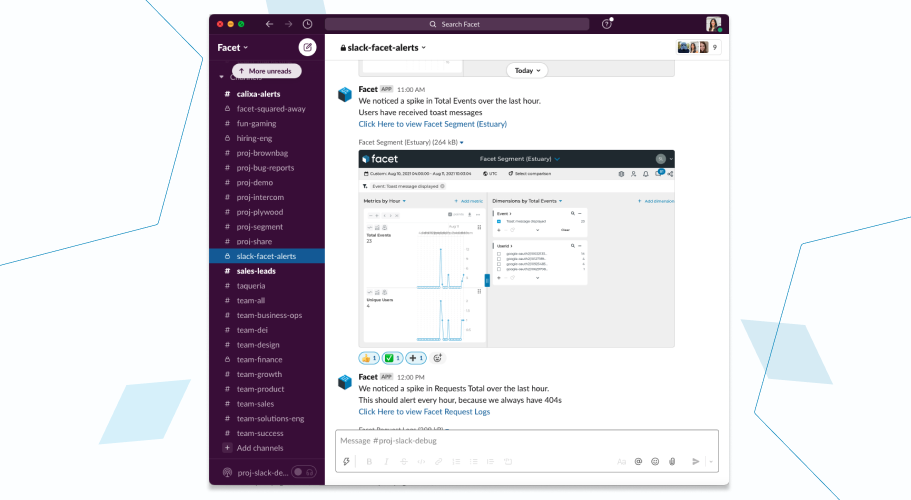911x500 pixels.
Task: Open slack-facet-alerts channel details dropdown
Action: [383, 48]
